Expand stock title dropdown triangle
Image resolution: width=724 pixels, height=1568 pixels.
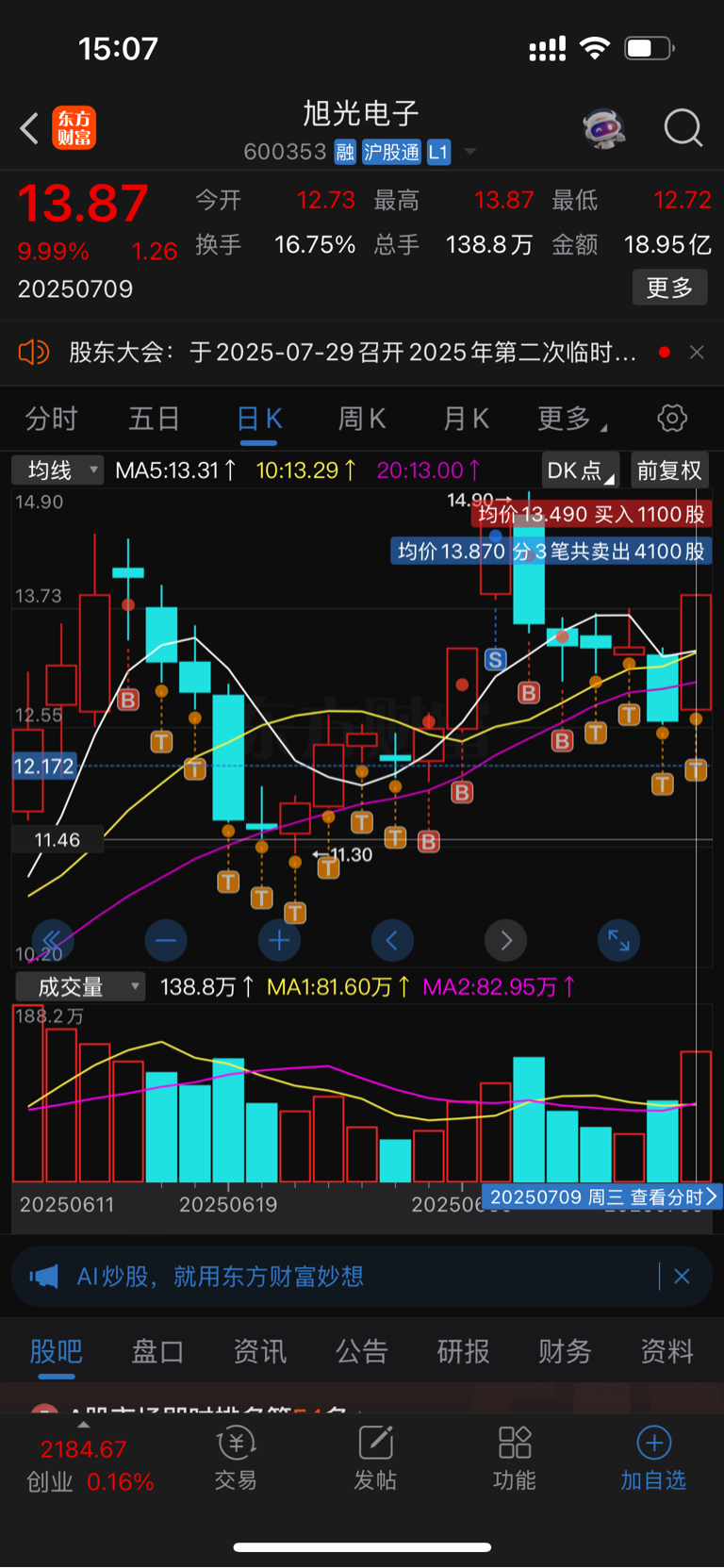coord(469,152)
